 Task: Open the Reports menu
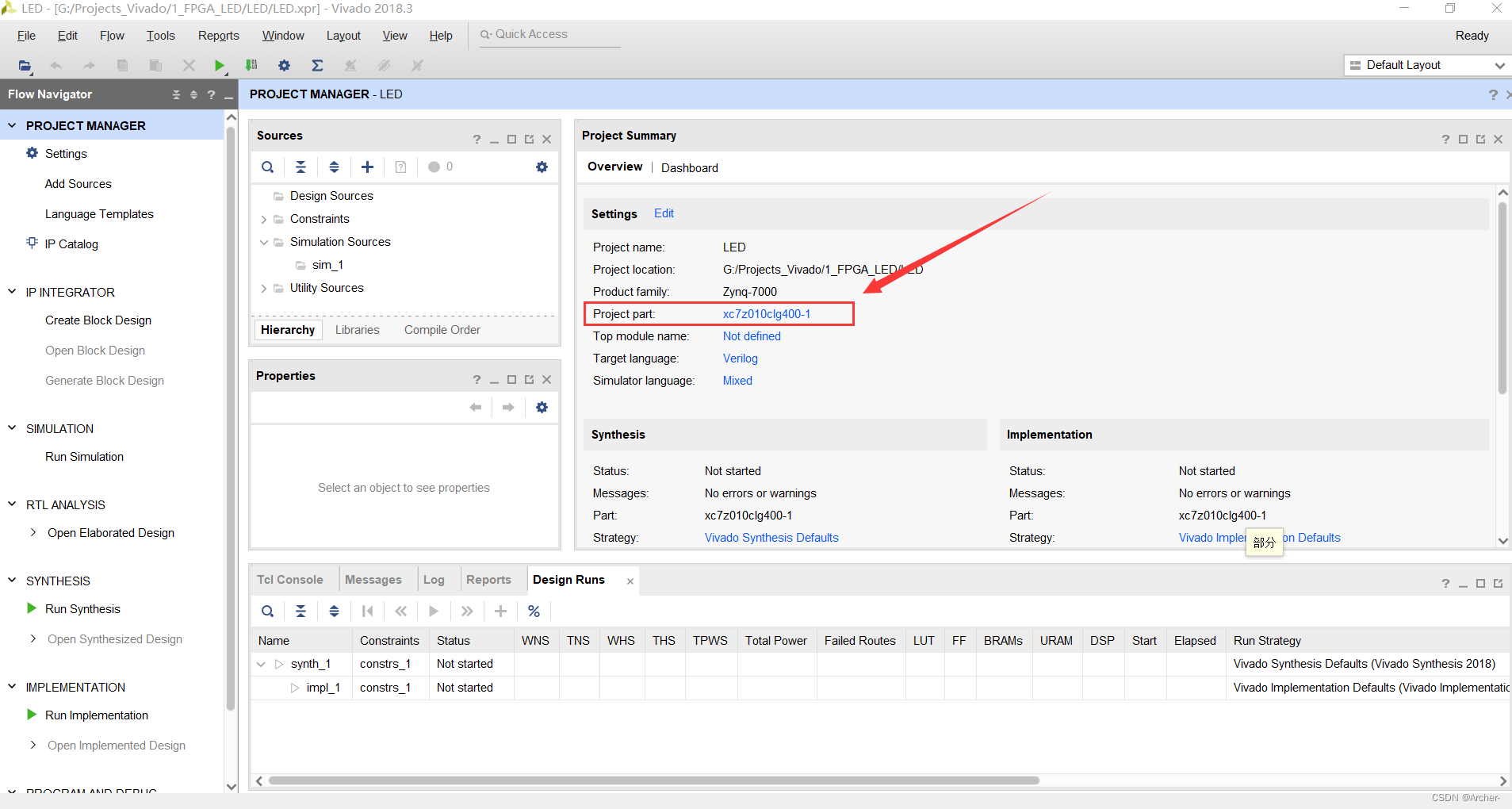[x=219, y=36]
